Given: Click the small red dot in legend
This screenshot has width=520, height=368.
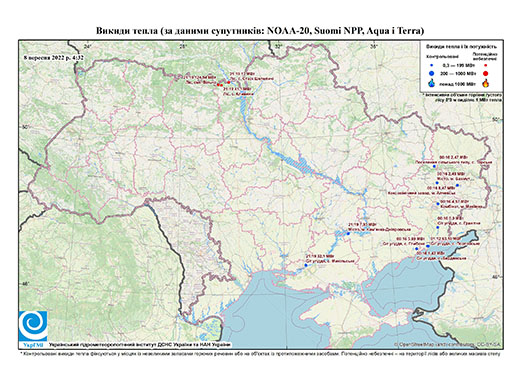Looking at the screenshot, I should [486, 65].
